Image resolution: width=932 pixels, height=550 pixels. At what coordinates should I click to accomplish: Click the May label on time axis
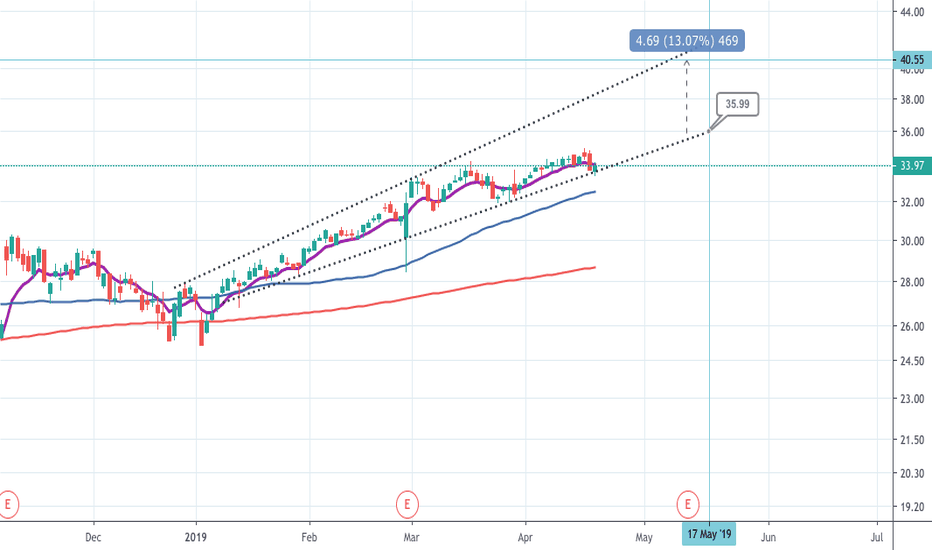(x=644, y=538)
